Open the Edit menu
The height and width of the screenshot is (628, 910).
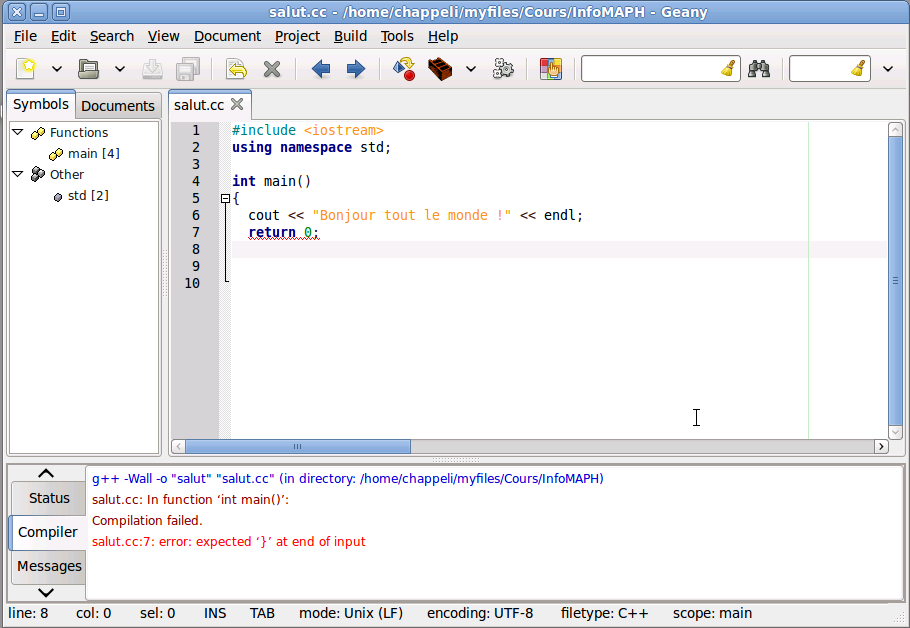click(x=63, y=36)
